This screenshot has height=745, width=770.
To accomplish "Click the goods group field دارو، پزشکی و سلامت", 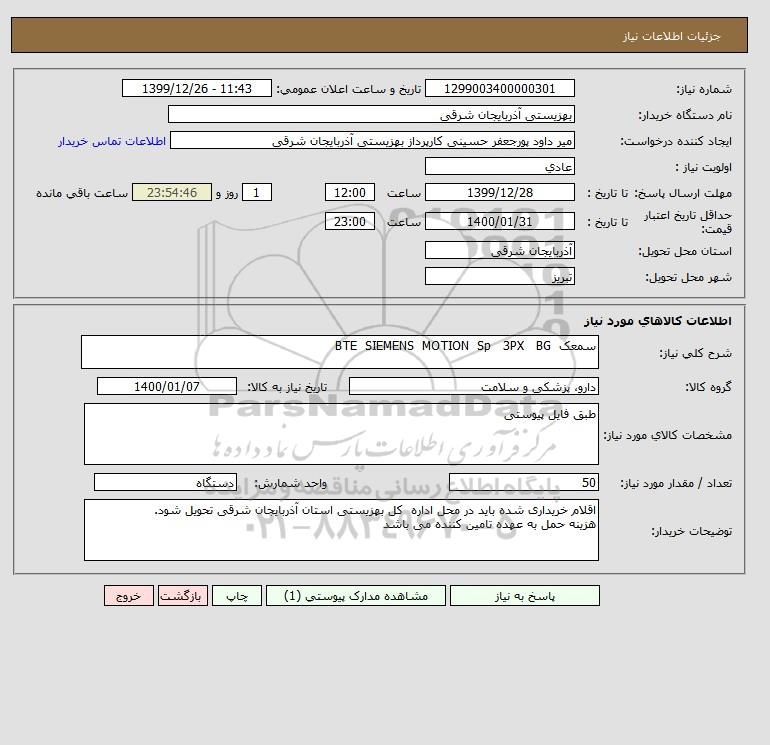I will [473, 386].
